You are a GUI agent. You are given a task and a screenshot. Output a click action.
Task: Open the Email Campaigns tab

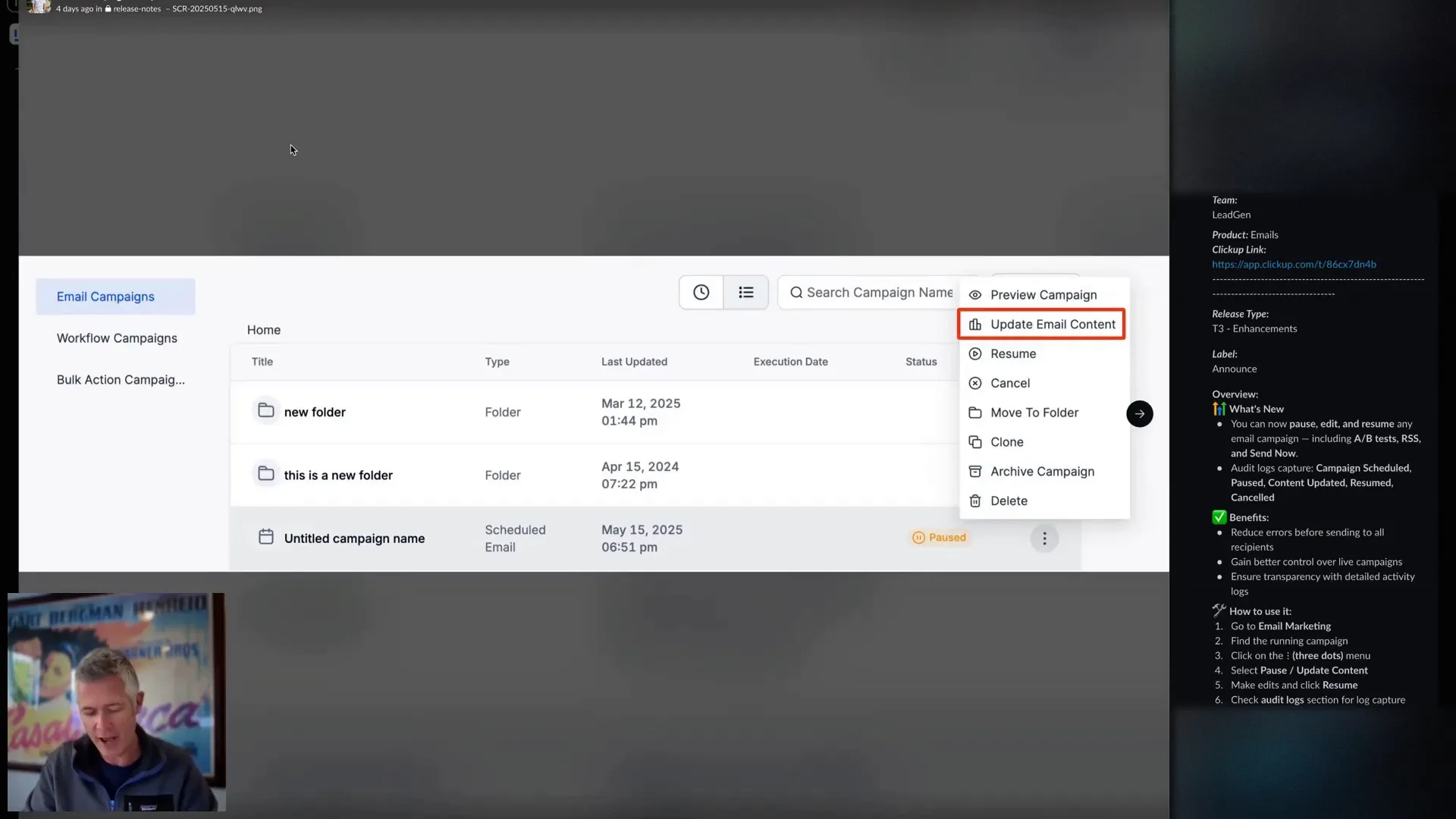coord(115,297)
